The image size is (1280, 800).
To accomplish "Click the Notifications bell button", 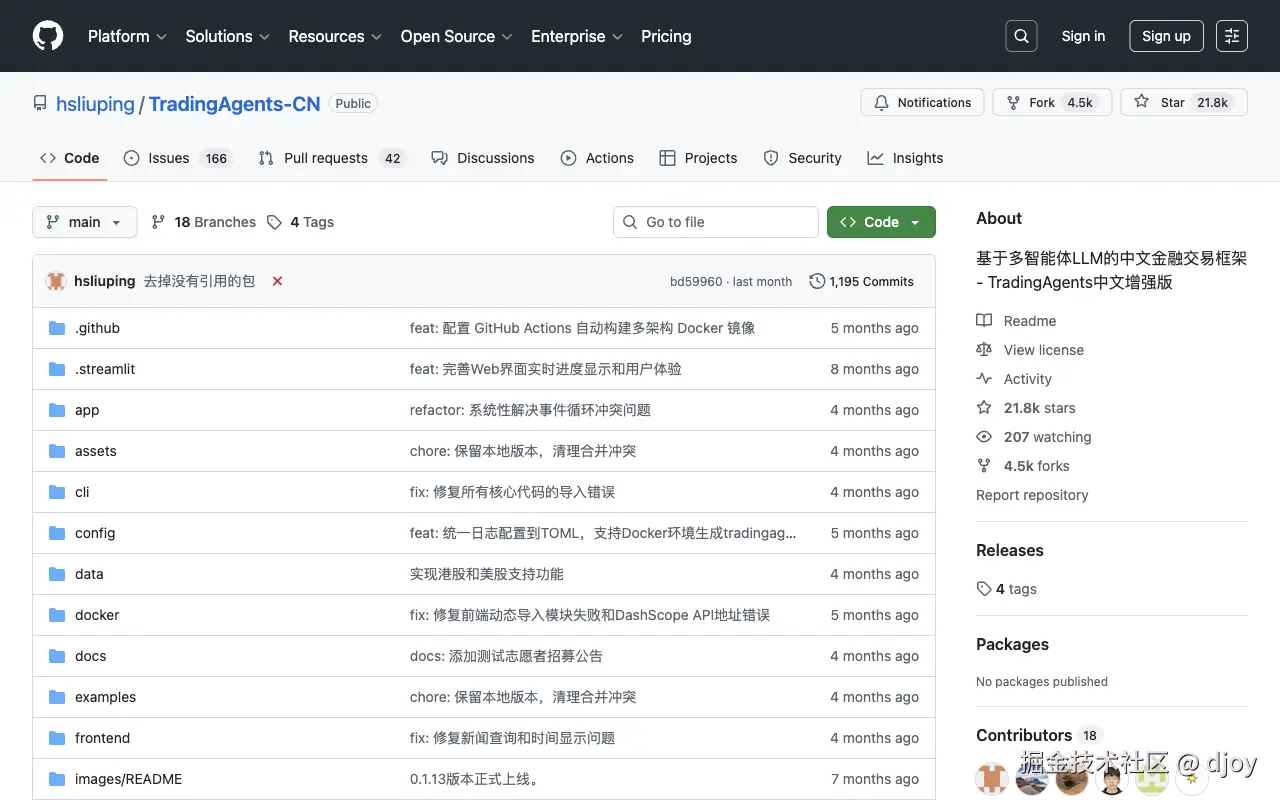I will (x=922, y=102).
